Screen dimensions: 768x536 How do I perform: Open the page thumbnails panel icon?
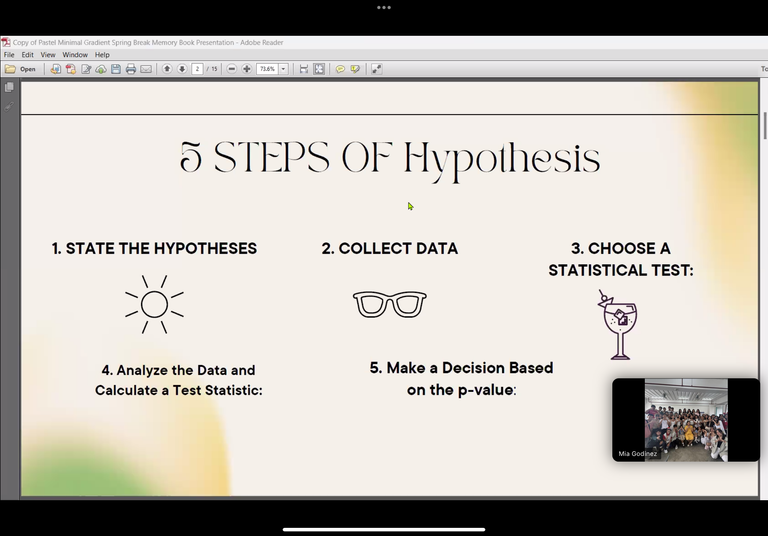point(9,87)
